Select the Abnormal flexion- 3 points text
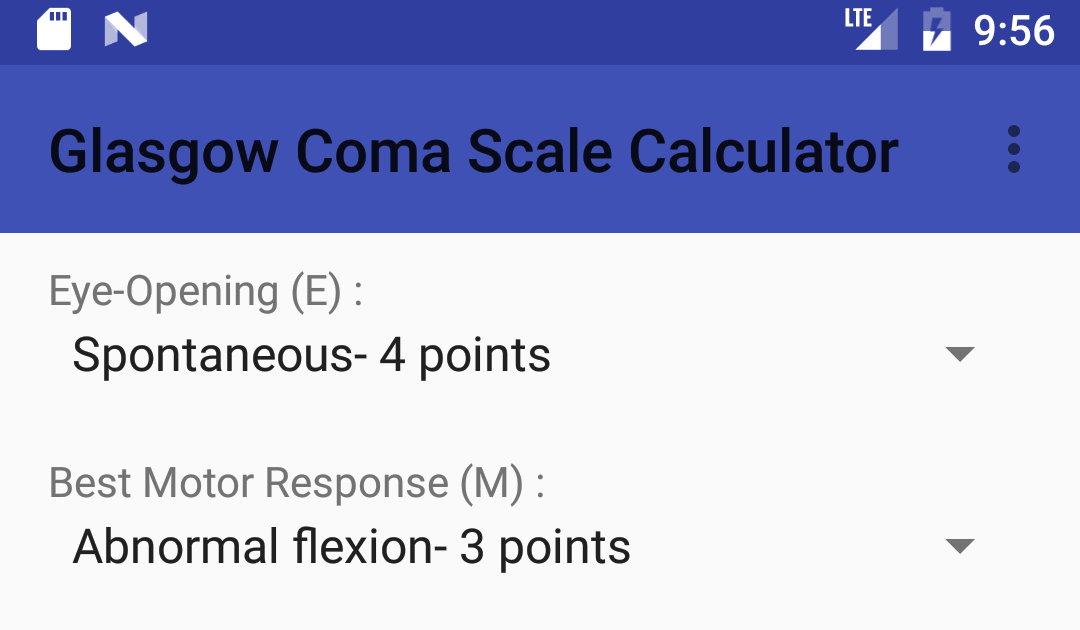 click(x=350, y=546)
